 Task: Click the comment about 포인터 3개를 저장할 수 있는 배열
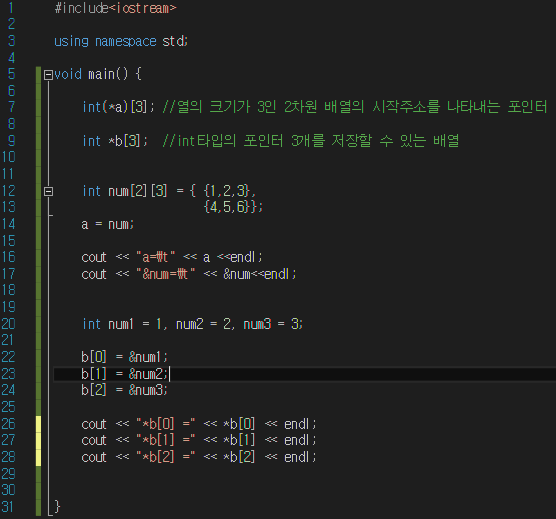click(x=311, y=141)
